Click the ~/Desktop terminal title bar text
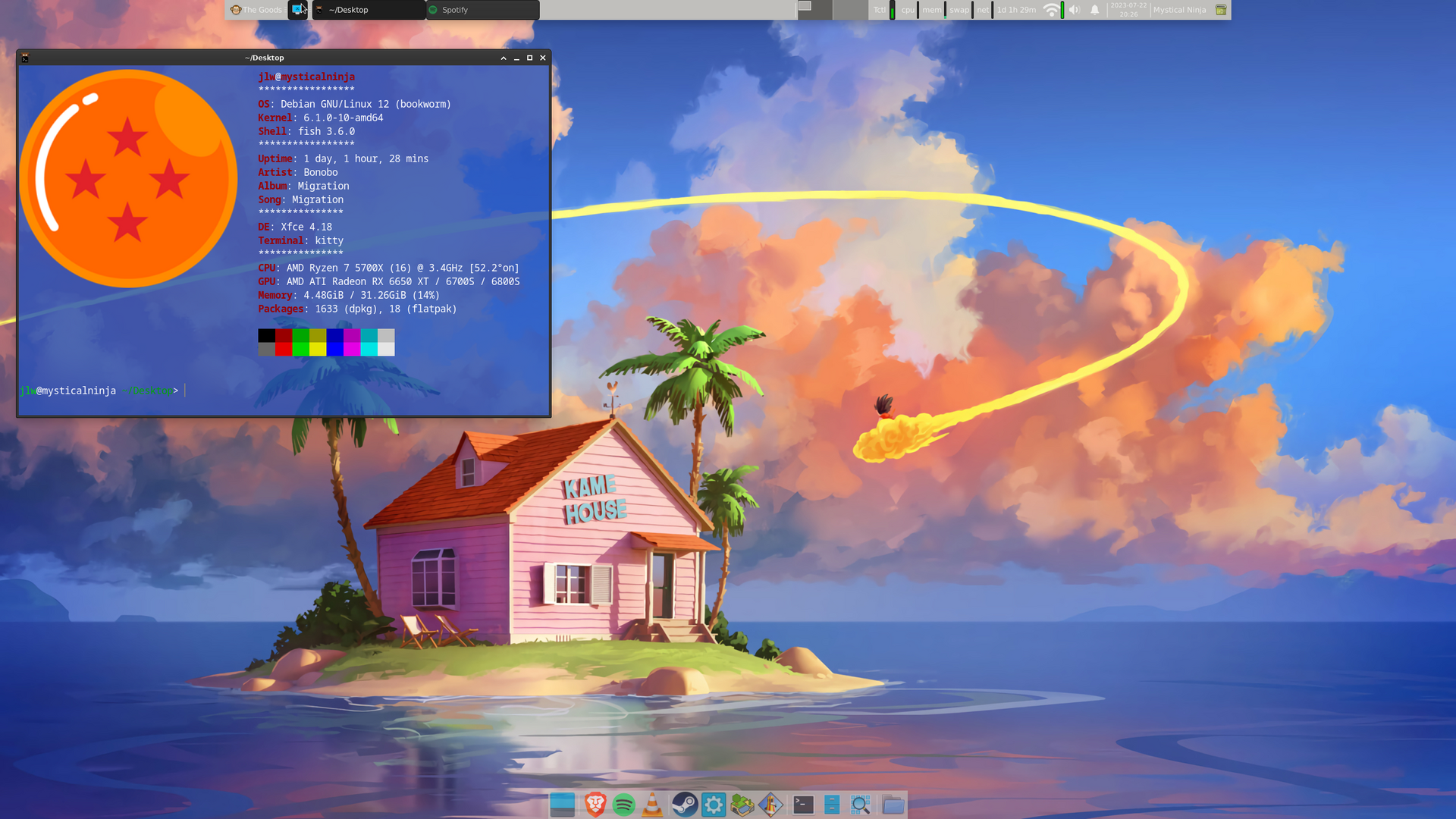The image size is (1456, 819). (265, 58)
